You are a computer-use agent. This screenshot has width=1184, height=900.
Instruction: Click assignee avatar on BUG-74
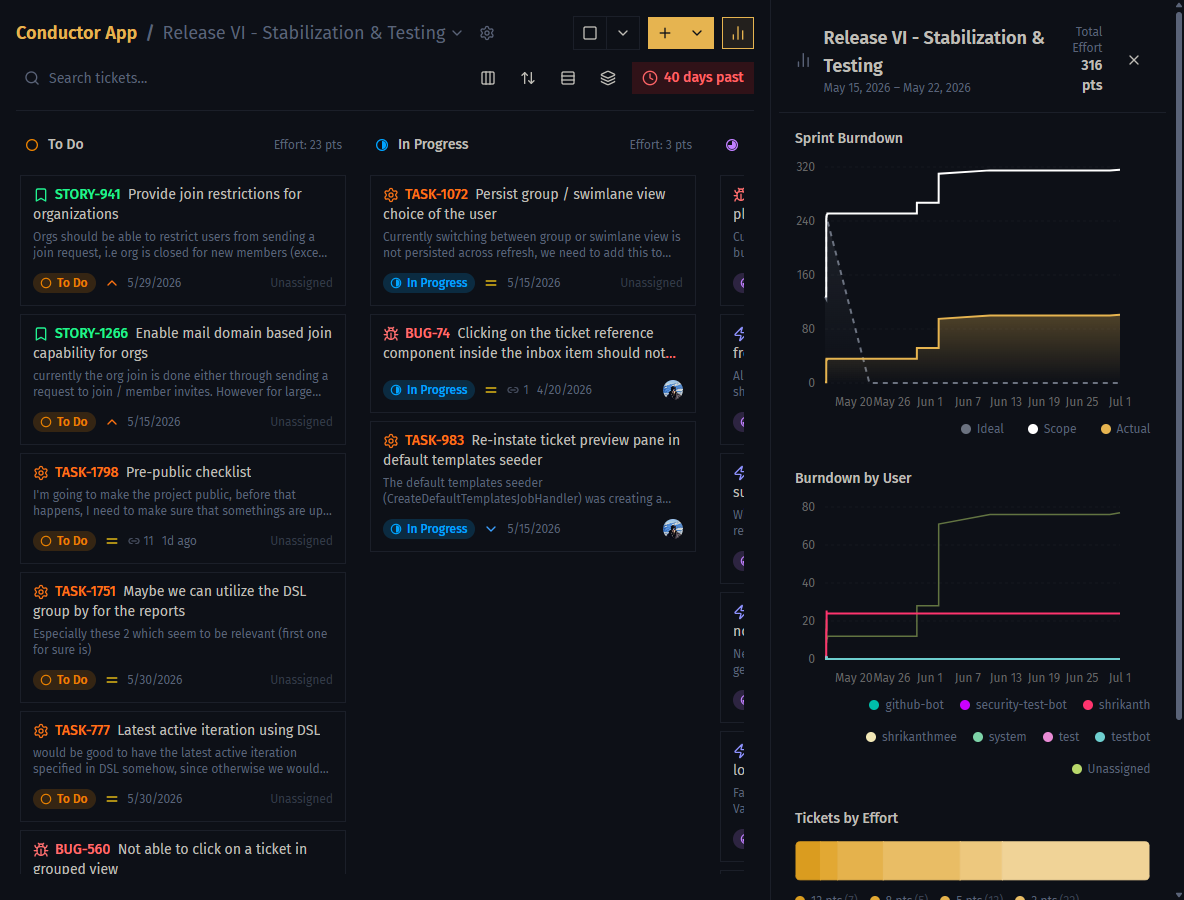(673, 390)
